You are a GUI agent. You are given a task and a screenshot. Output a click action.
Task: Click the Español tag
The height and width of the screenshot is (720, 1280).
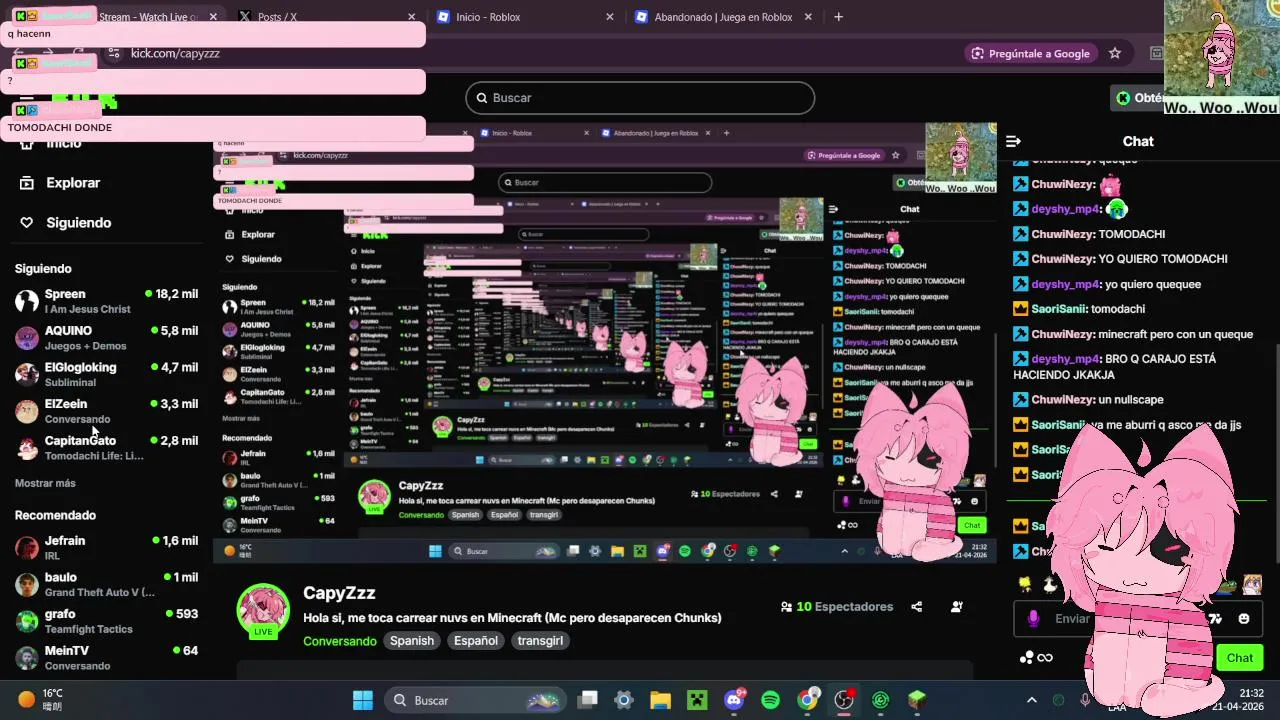[476, 641]
